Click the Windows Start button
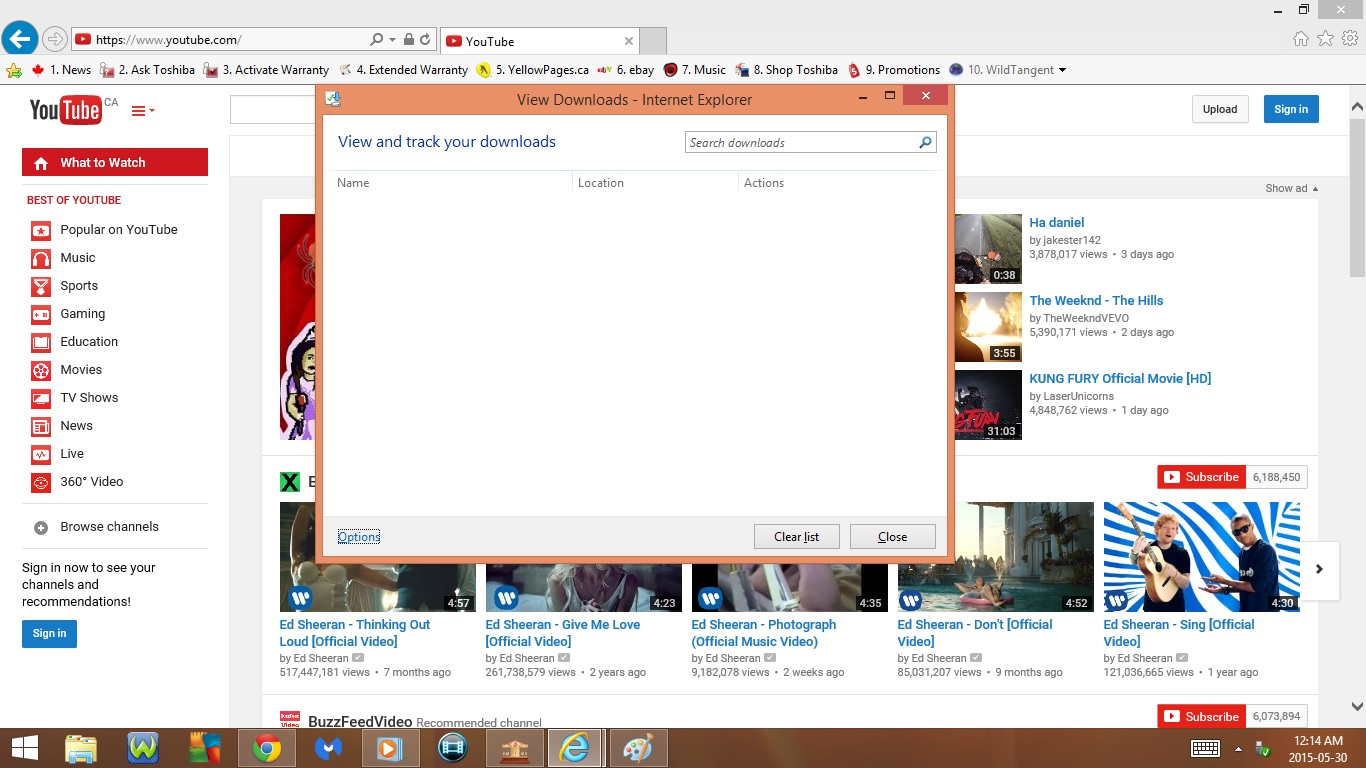 click(24, 747)
